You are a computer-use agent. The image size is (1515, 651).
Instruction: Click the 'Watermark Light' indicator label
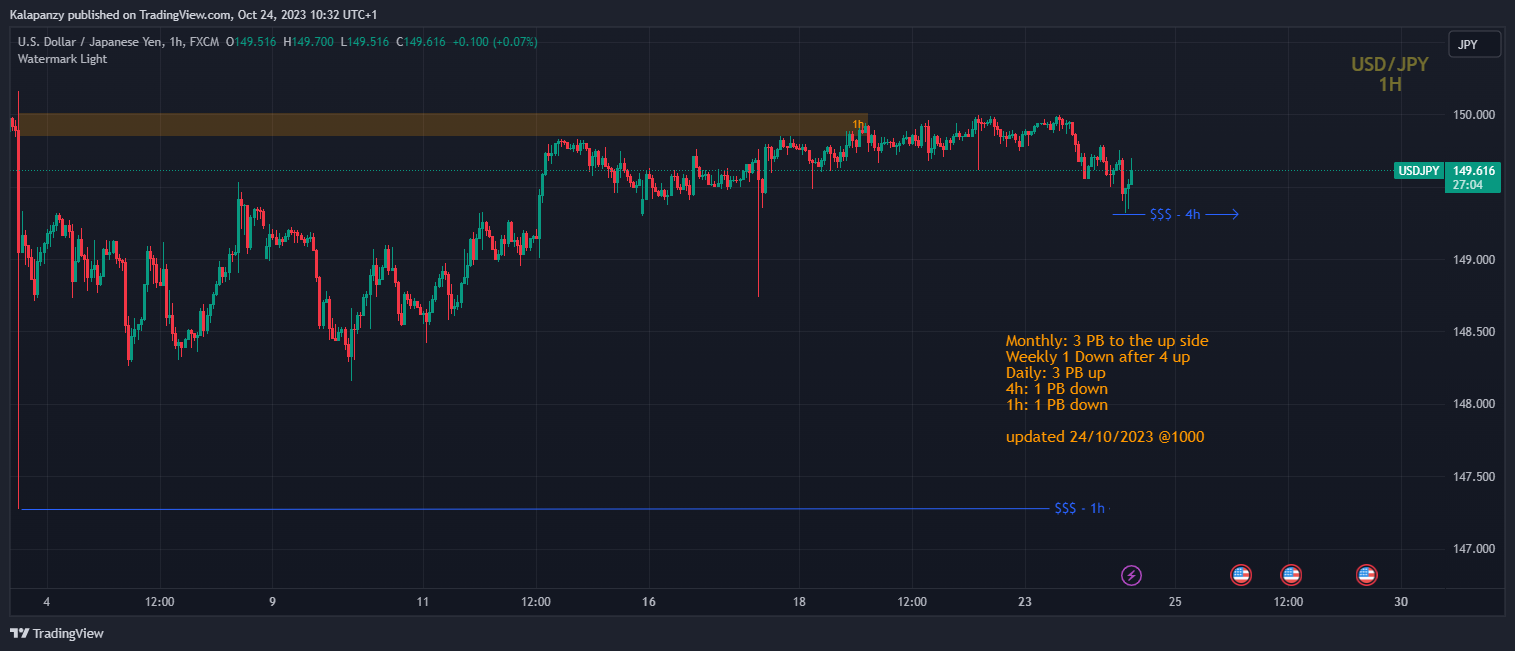click(x=62, y=59)
